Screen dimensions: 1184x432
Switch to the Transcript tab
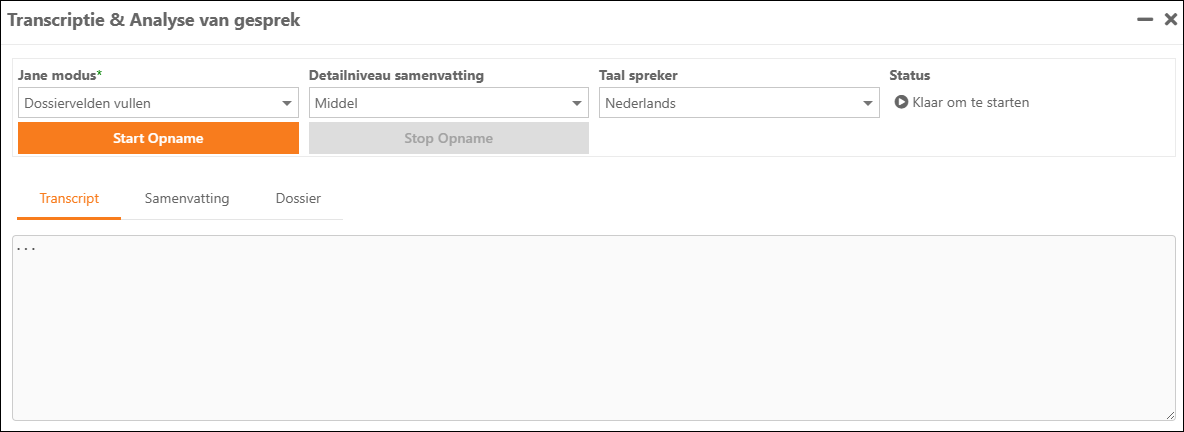click(x=69, y=198)
